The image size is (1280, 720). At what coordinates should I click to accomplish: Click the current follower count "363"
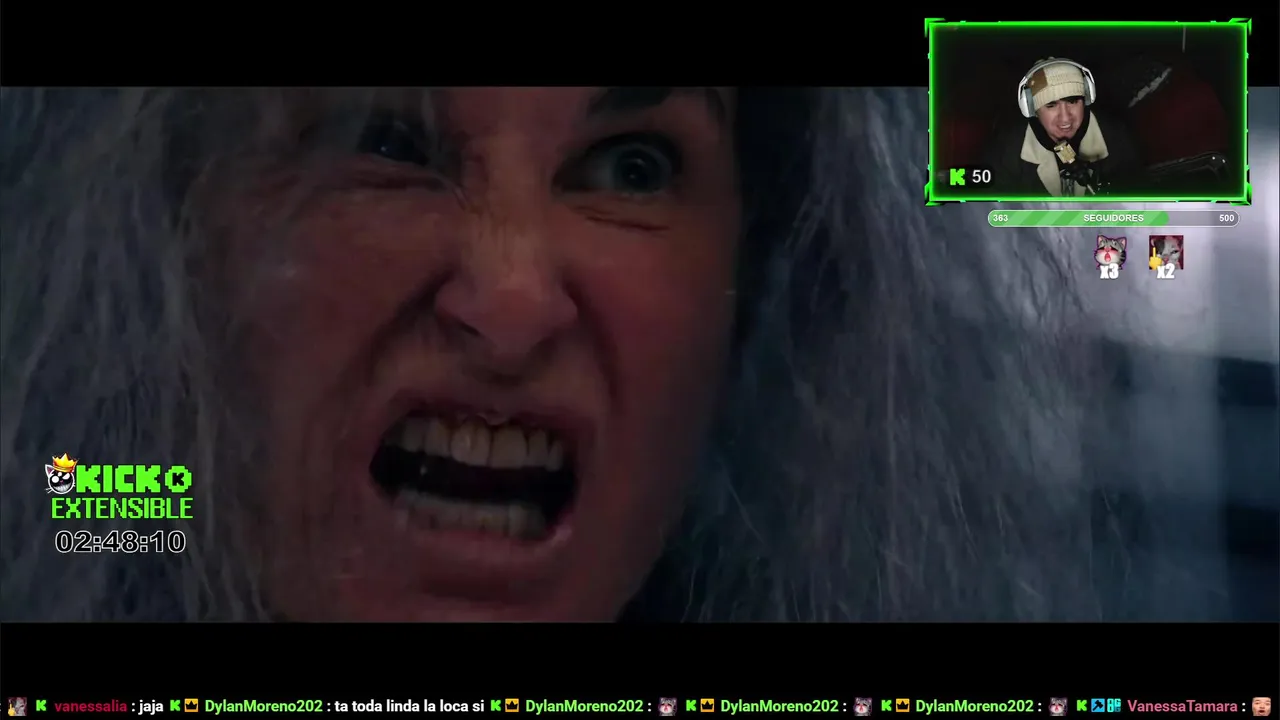point(1000,218)
